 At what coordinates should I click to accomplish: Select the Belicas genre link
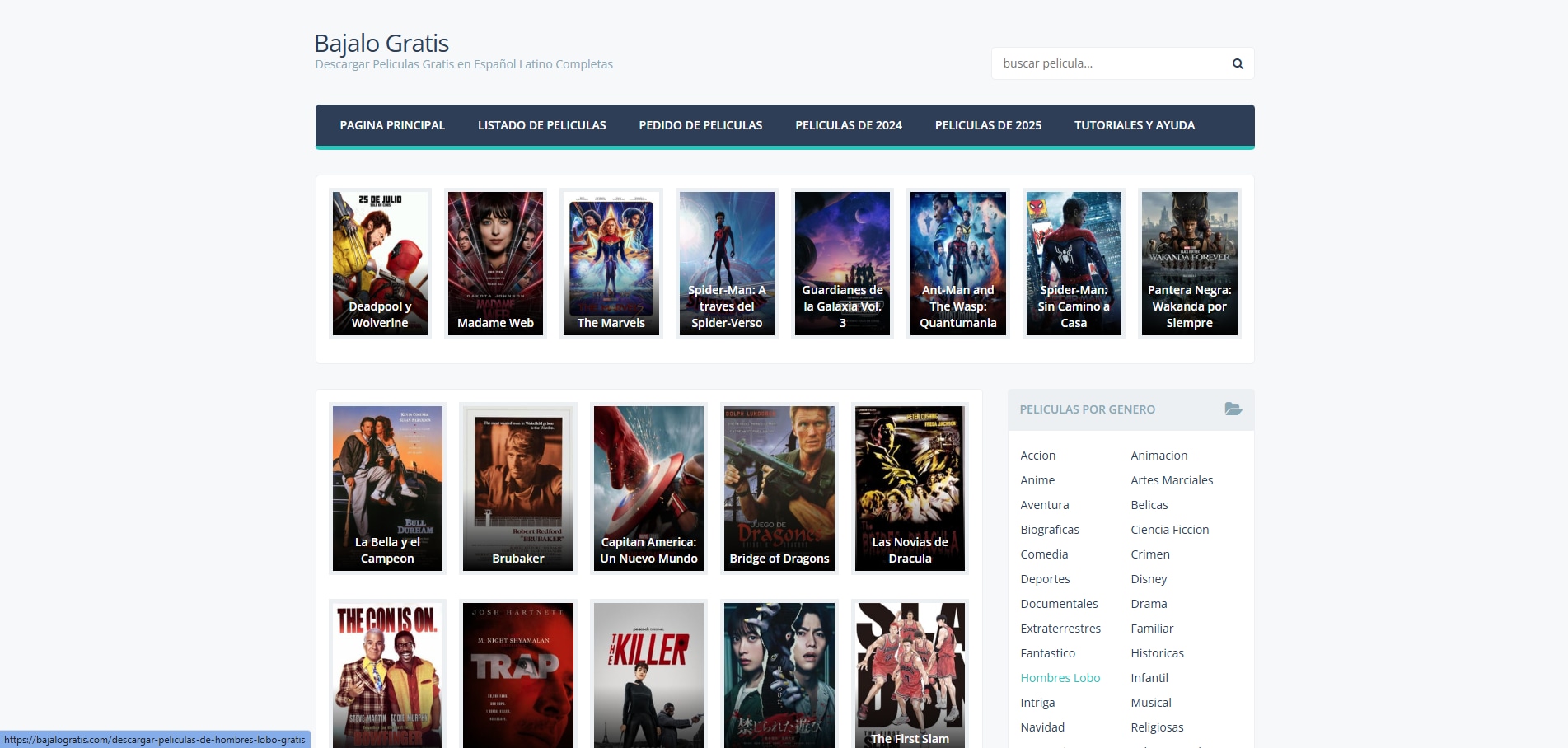tap(1149, 505)
